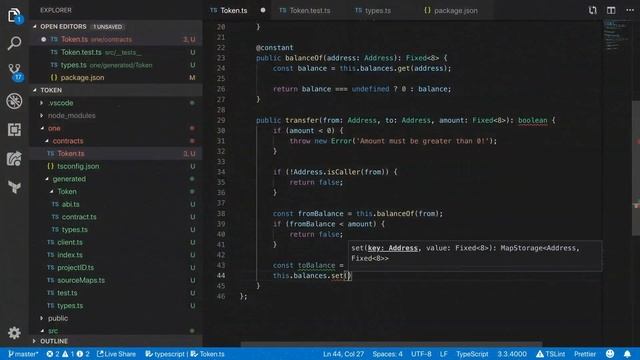Select the Token.ts editor tab
Screen dimensions: 640x360
tap(233, 11)
